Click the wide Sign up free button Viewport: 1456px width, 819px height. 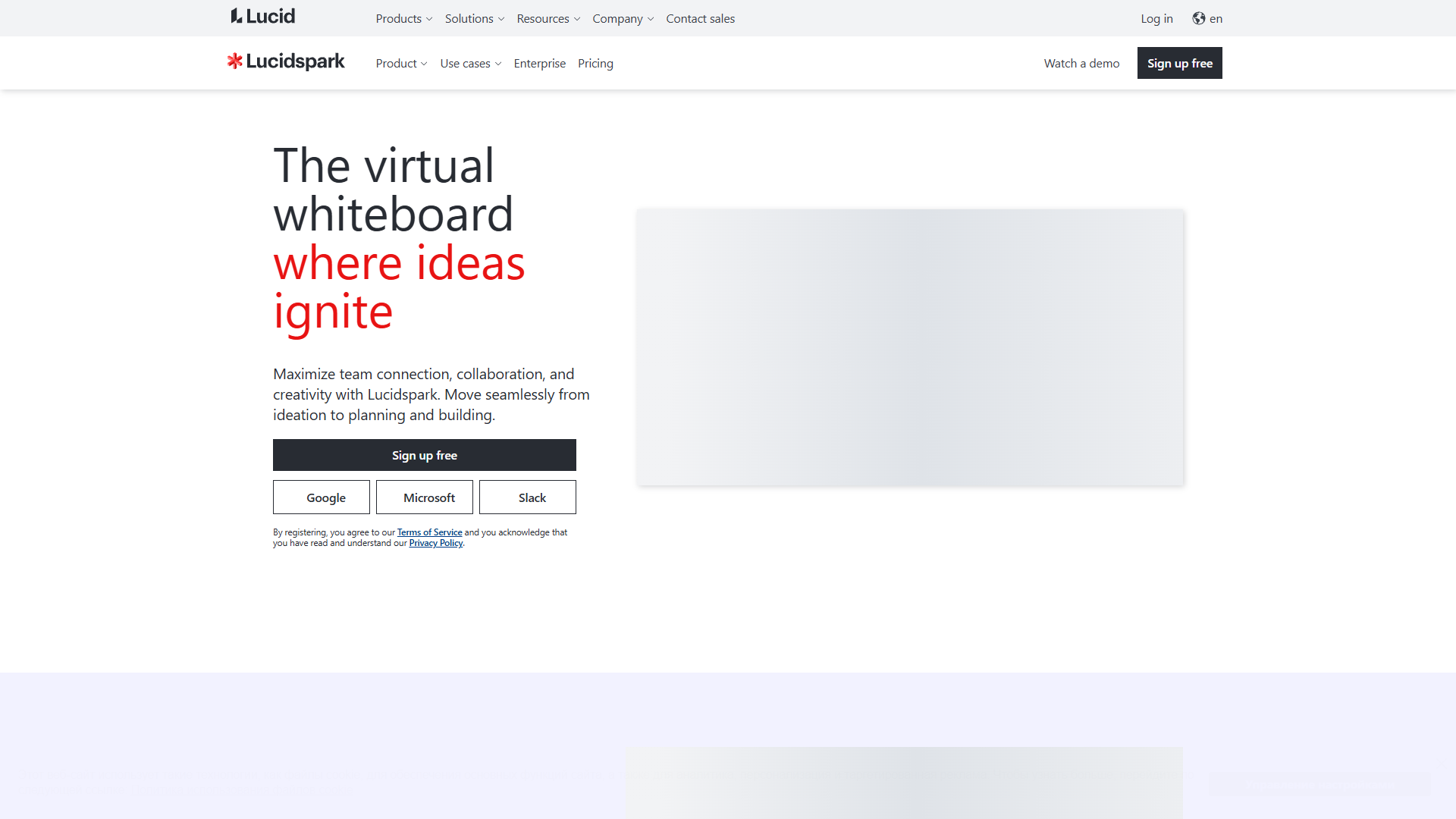(425, 455)
